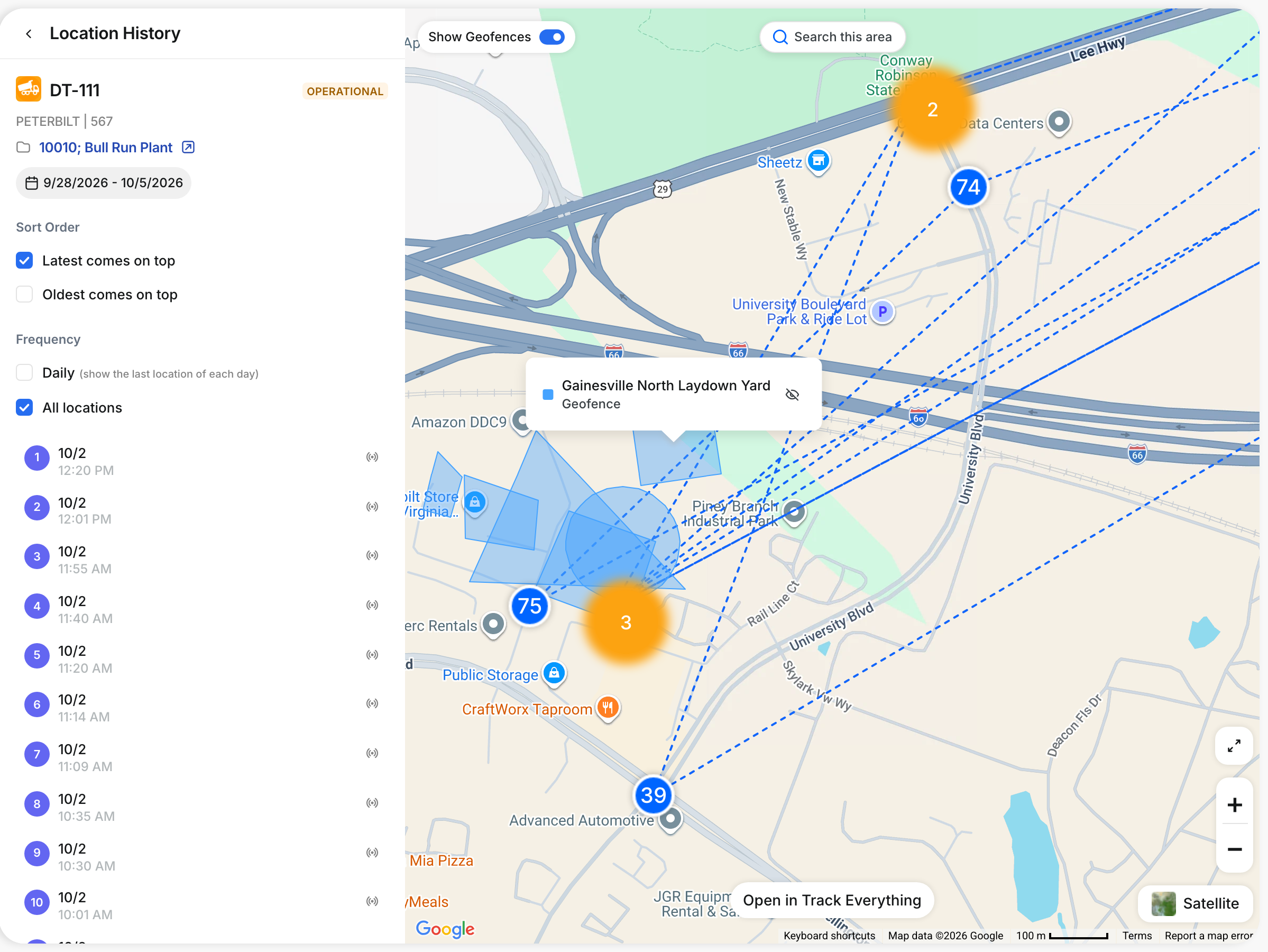The width and height of the screenshot is (1268, 952).
Task: Toggle the Show Geofences switch
Action: tap(552, 36)
